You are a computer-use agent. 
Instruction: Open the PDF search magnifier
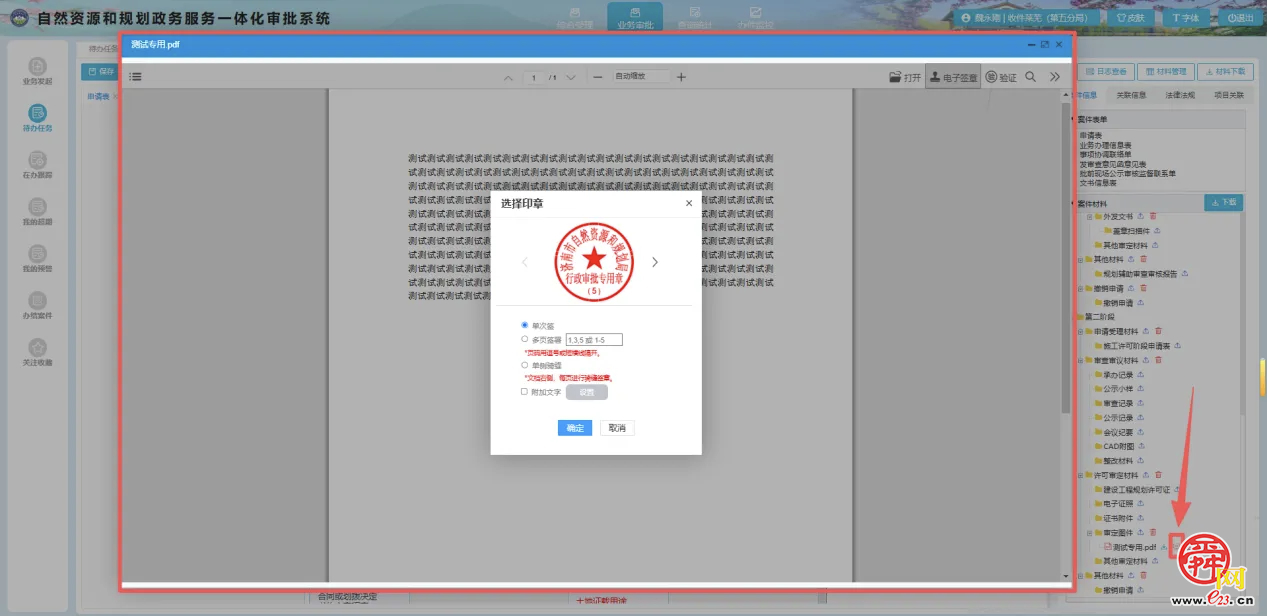[1030, 77]
